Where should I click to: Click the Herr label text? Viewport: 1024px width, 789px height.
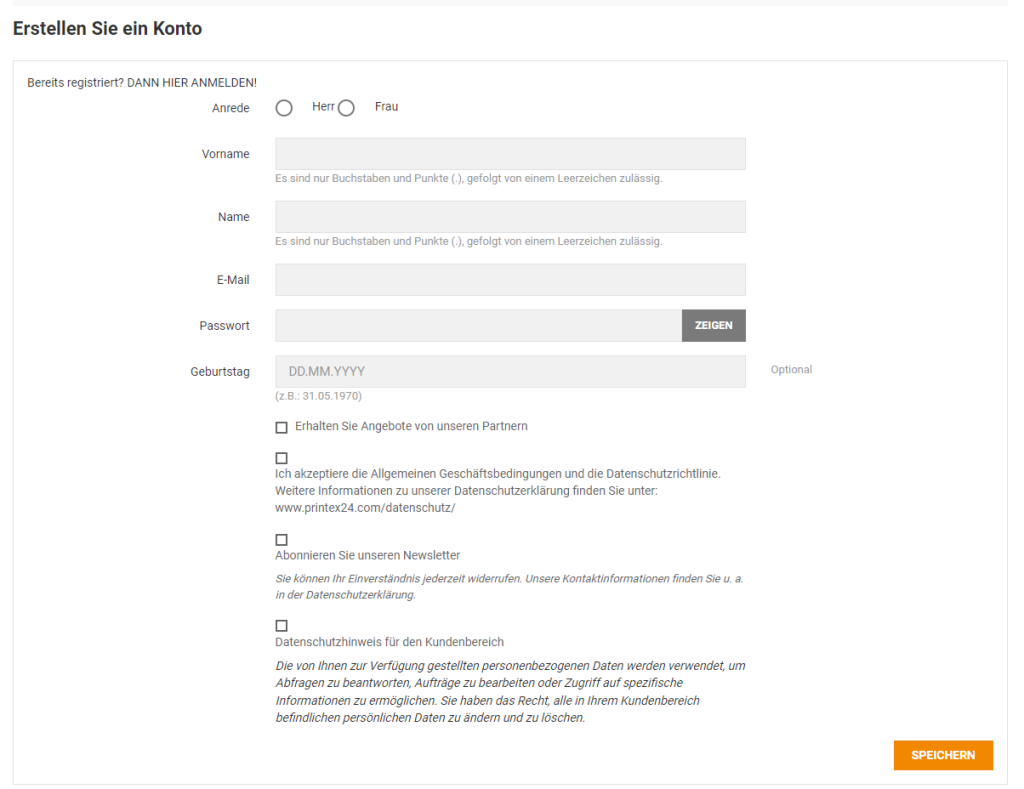(x=323, y=106)
